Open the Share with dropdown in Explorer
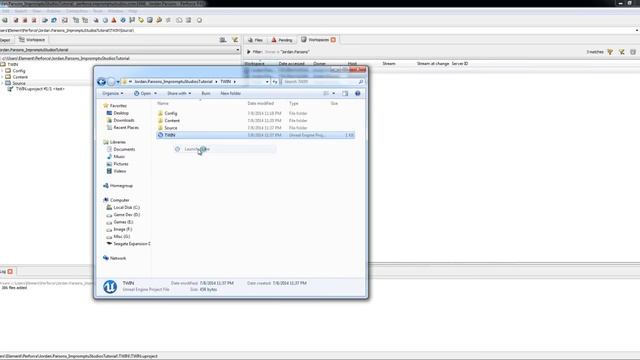The height and width of the screenshot is (360, 640). [179, 93]
